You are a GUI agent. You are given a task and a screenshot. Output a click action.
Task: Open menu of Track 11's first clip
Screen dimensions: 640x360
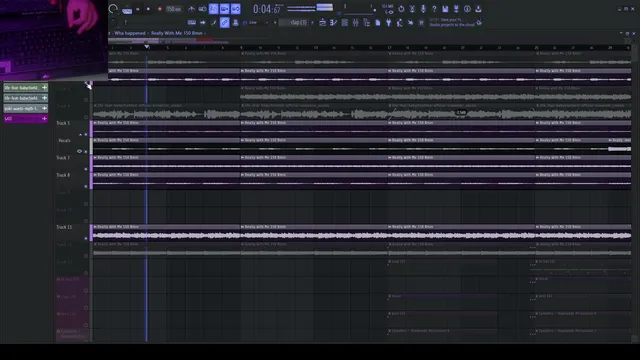pyautogui.click(x=95, y=227)
